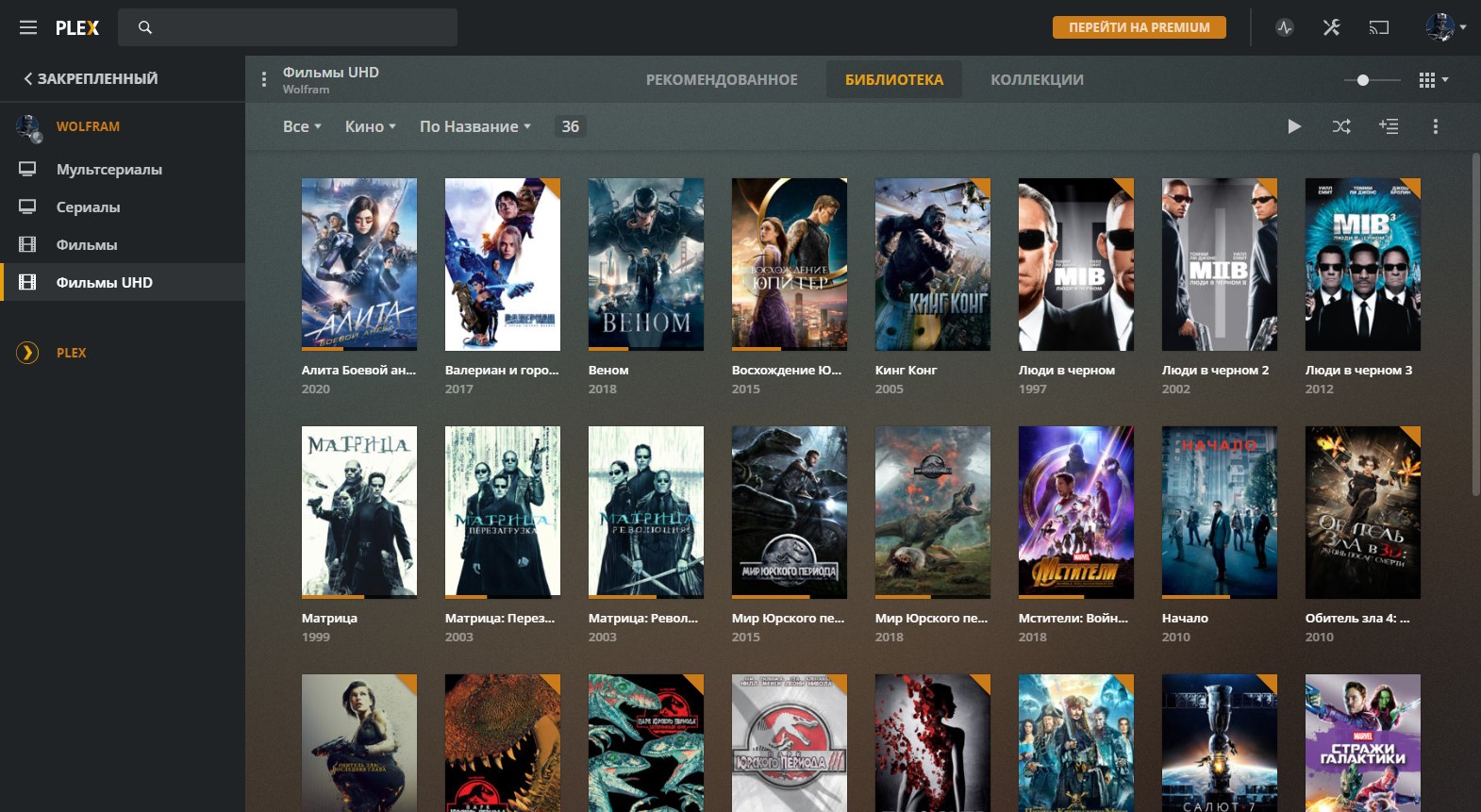Go back via Закрепленный link
This screenshot has height=812, width=1481.
pyautogui.click(x=91, y=79)
